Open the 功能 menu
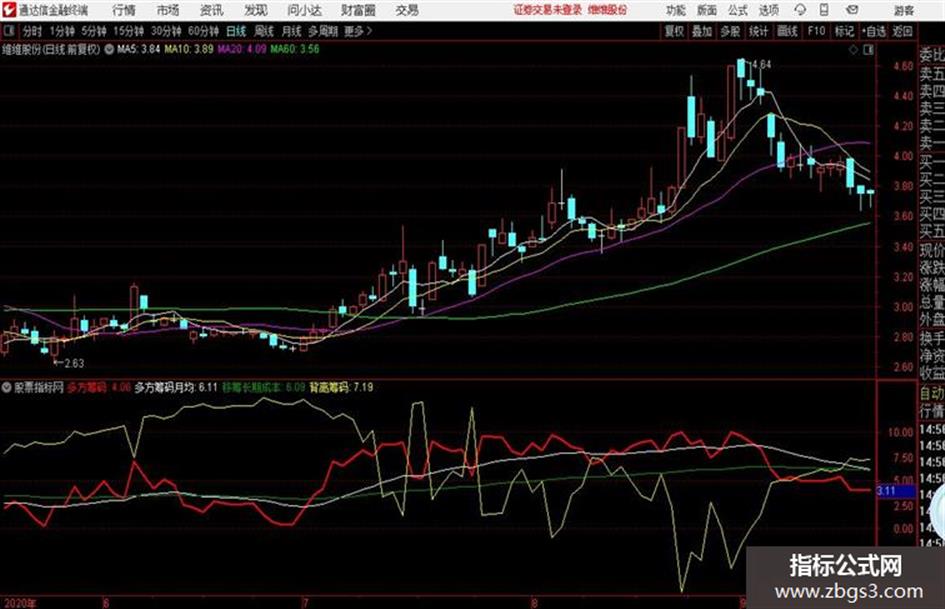Image resolution: width=945 pixels, height=609 pixels. coord(676,10)
